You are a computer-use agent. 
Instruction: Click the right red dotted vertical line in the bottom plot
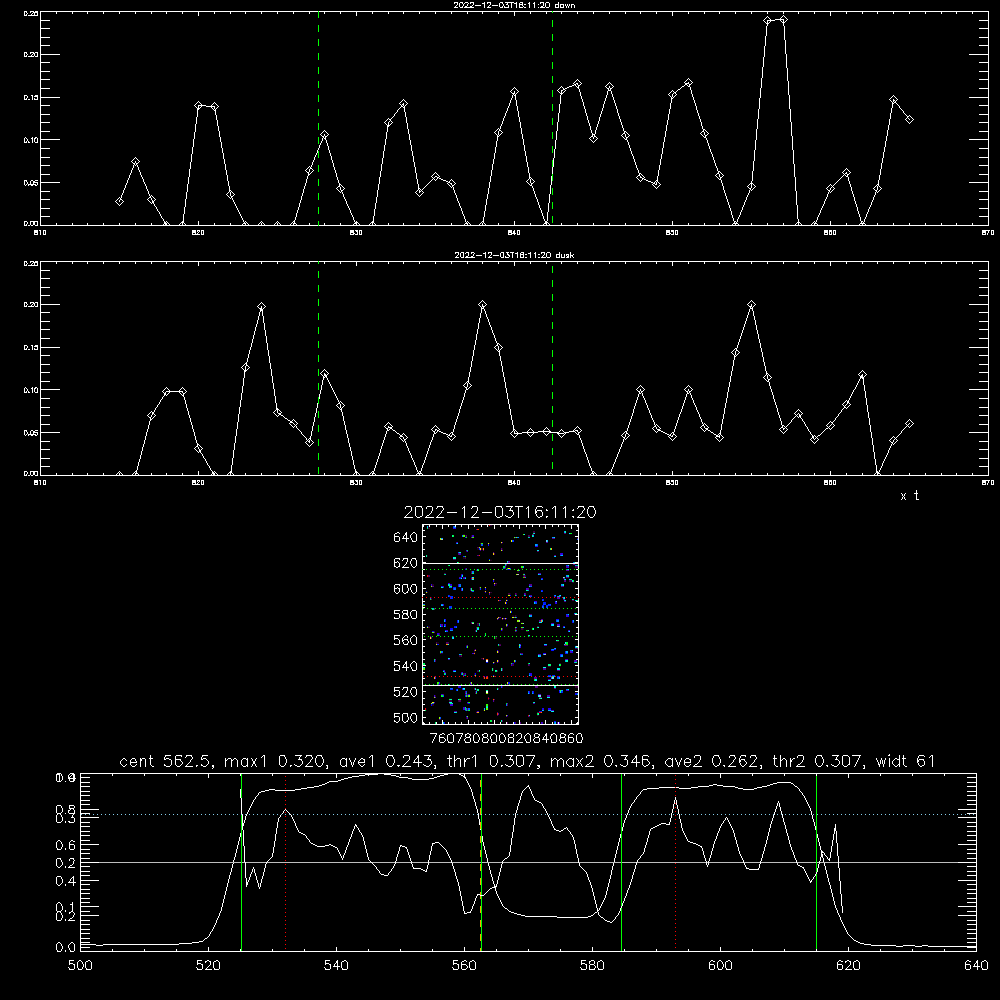(675, 862)
